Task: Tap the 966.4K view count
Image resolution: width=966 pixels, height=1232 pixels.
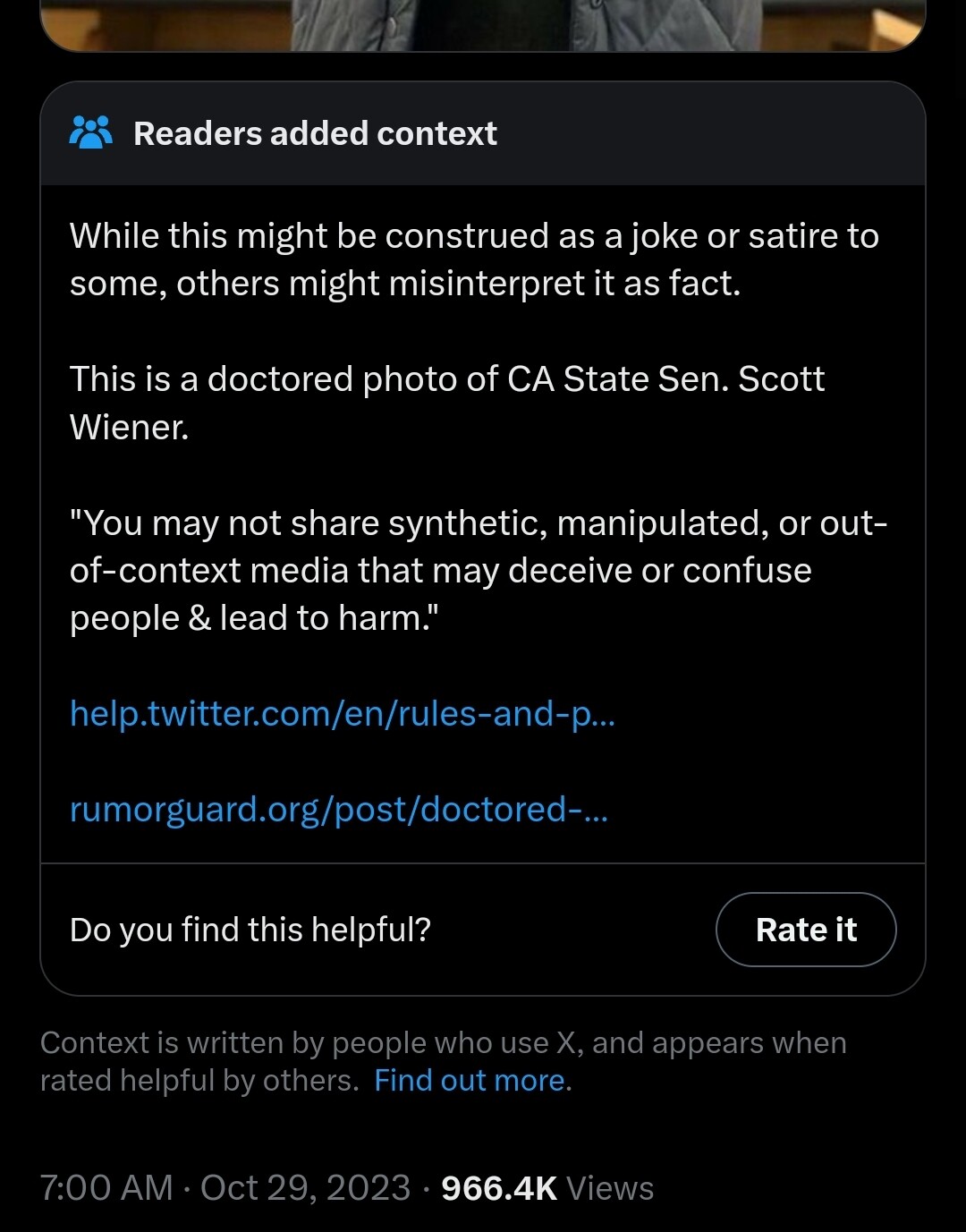Action: 499,1188
